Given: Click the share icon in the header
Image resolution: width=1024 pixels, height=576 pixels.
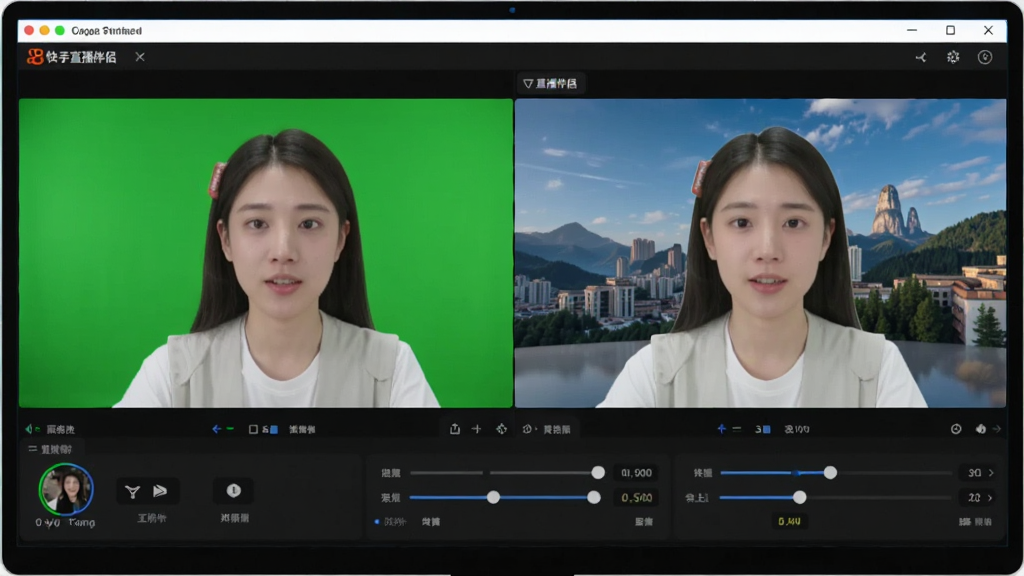Looking at the screenshot, I should [921, 57].
